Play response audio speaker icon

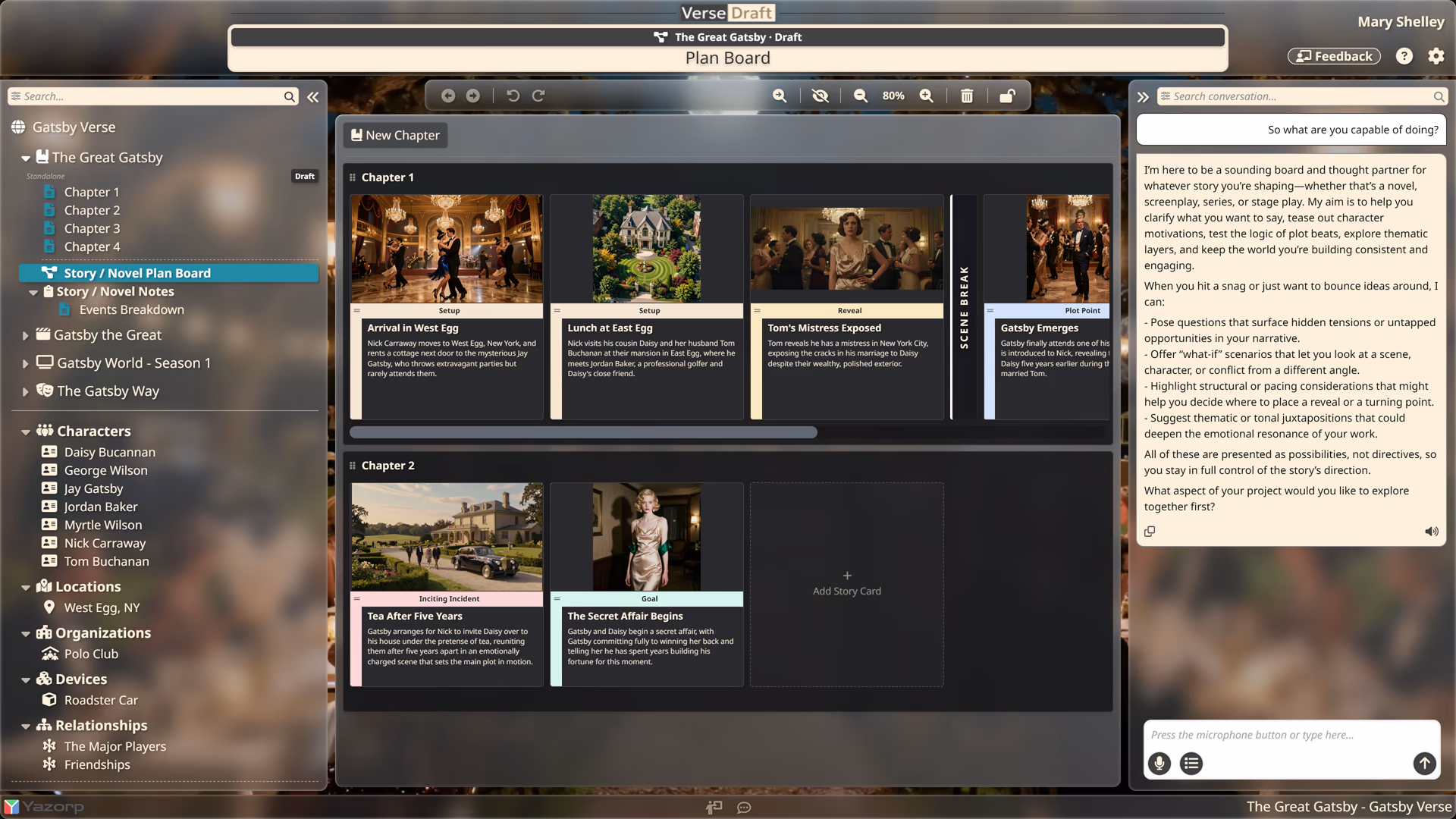tap(1432, 532)
